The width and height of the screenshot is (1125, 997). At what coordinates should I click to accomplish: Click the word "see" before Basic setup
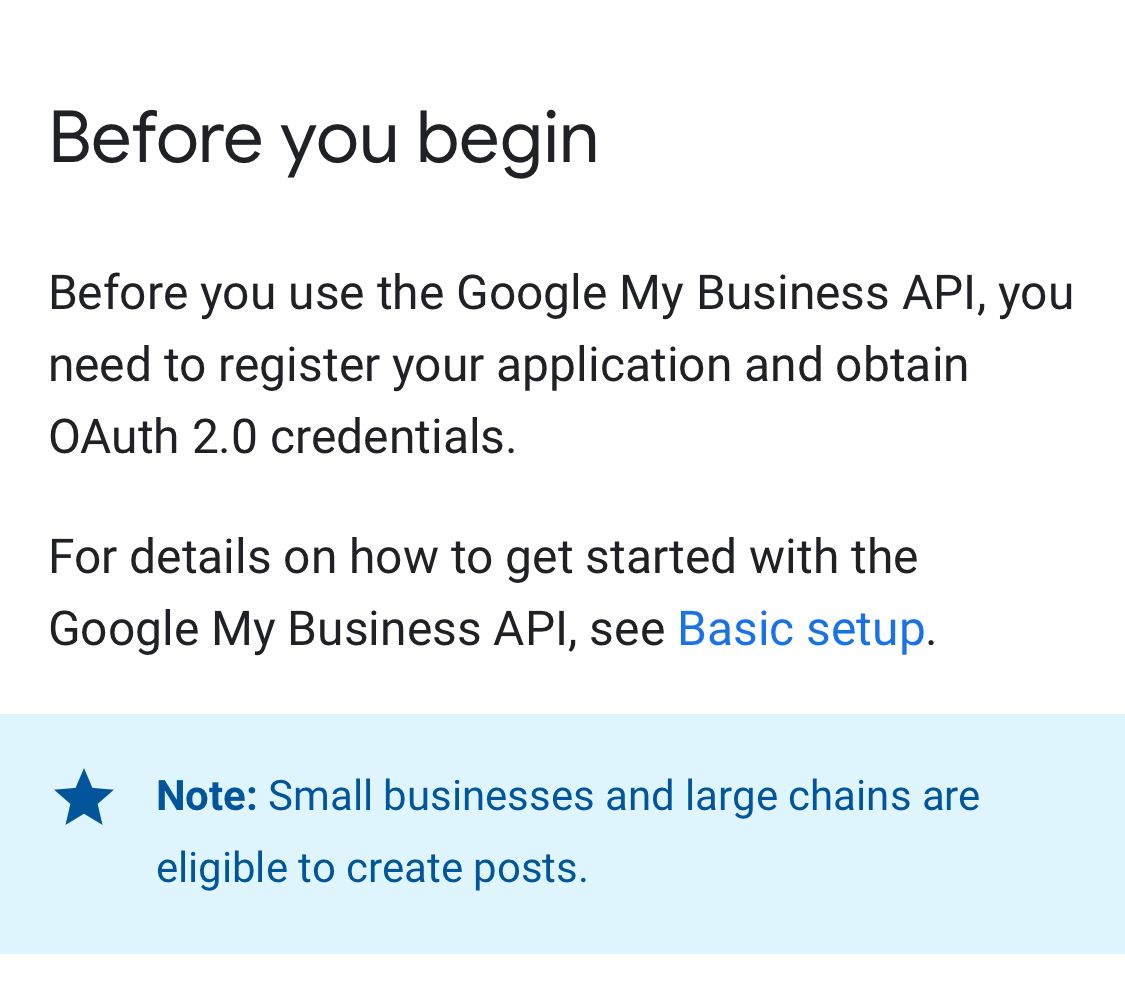click(x=627, y=630)
